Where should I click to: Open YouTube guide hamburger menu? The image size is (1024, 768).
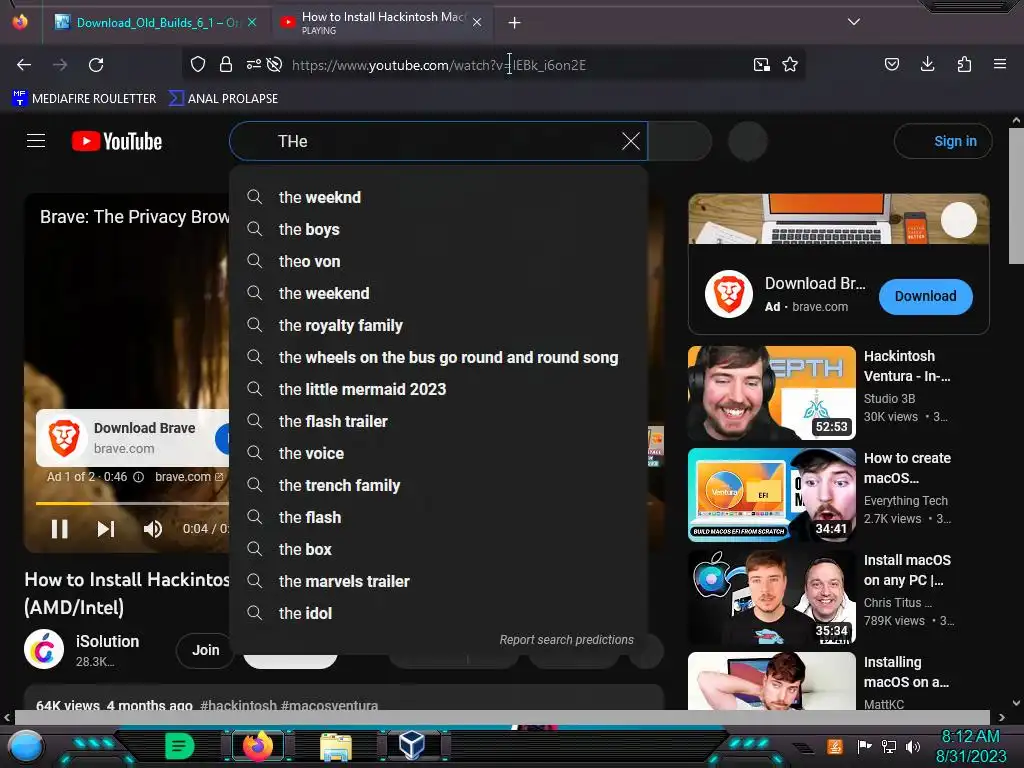(x=36, y=141)
